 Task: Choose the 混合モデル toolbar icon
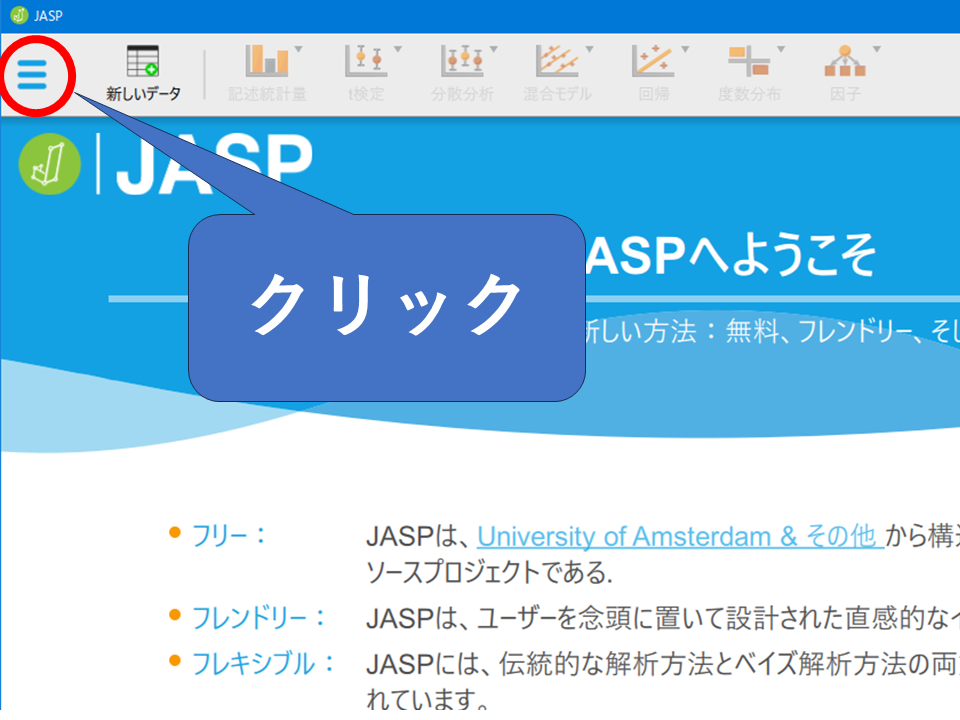556,62
